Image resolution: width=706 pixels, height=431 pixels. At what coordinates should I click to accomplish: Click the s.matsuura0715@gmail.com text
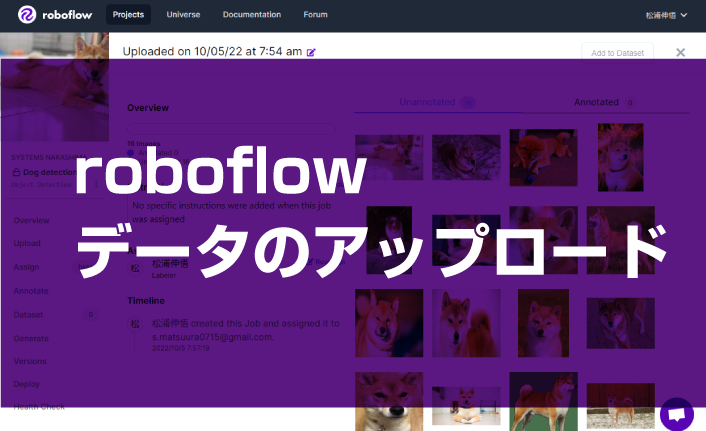click(212, 337)
